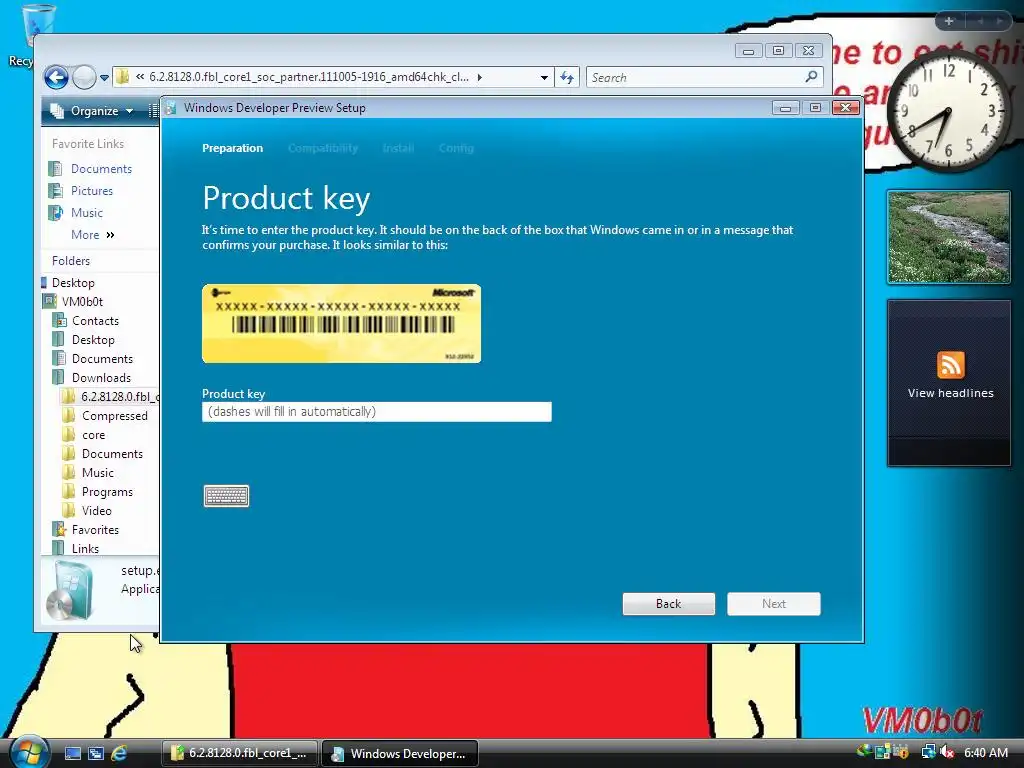Switch to Windows Developer taskbar button
1024x768 pixels.
tap(400, 754)
